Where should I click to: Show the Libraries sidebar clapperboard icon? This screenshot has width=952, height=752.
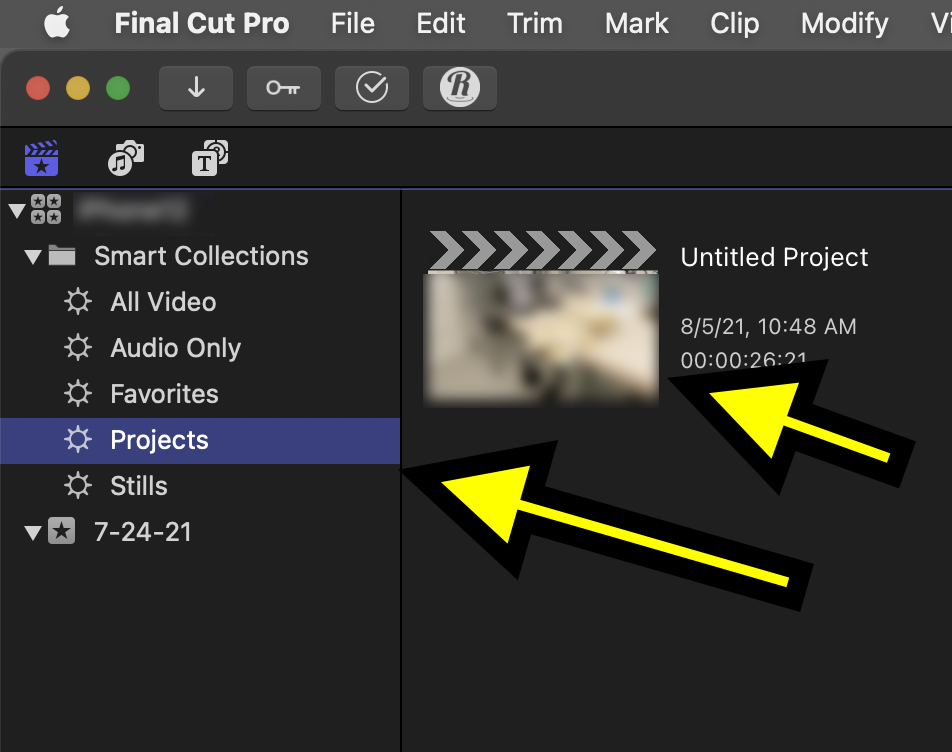[x=41, y=158]
